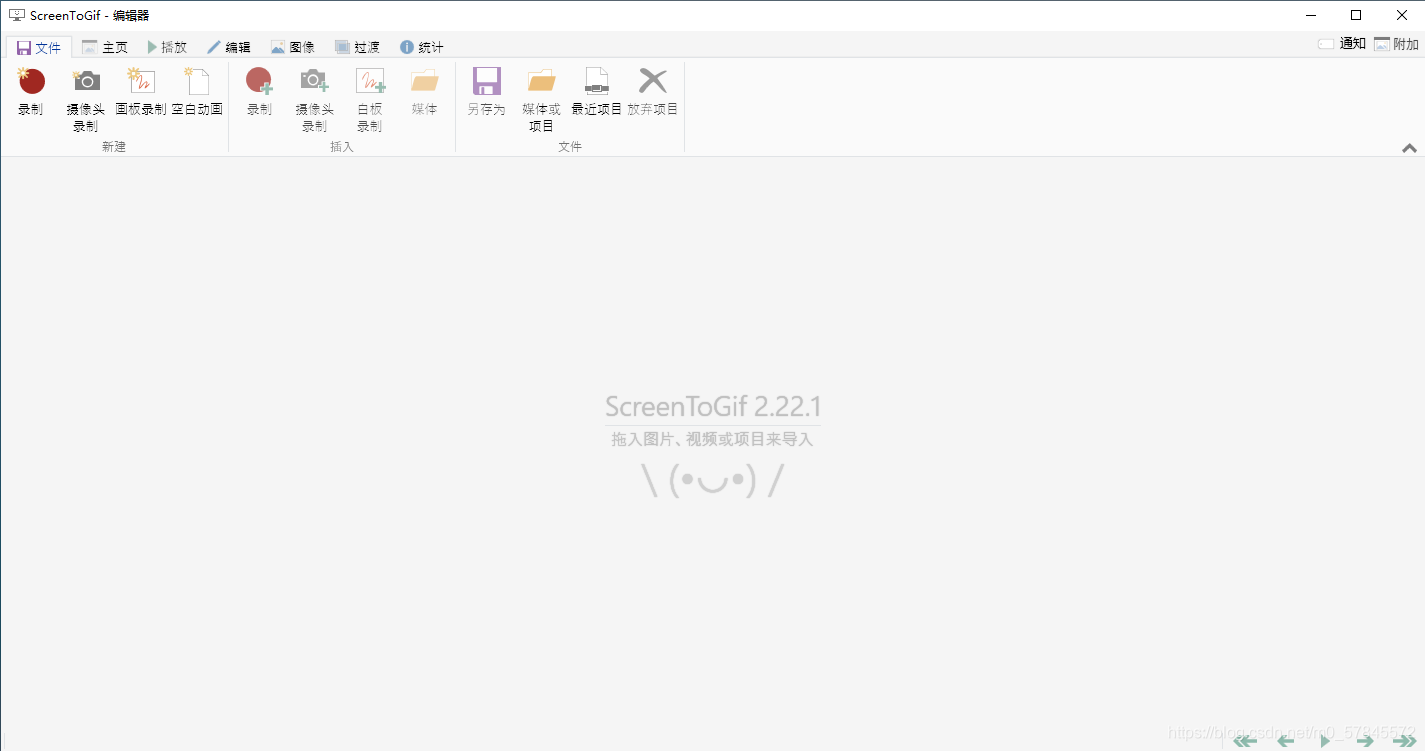The height and width of the screenshot is (751, 1425).
Task: Go to the previous frame
Action: [x=1286, y=741]
